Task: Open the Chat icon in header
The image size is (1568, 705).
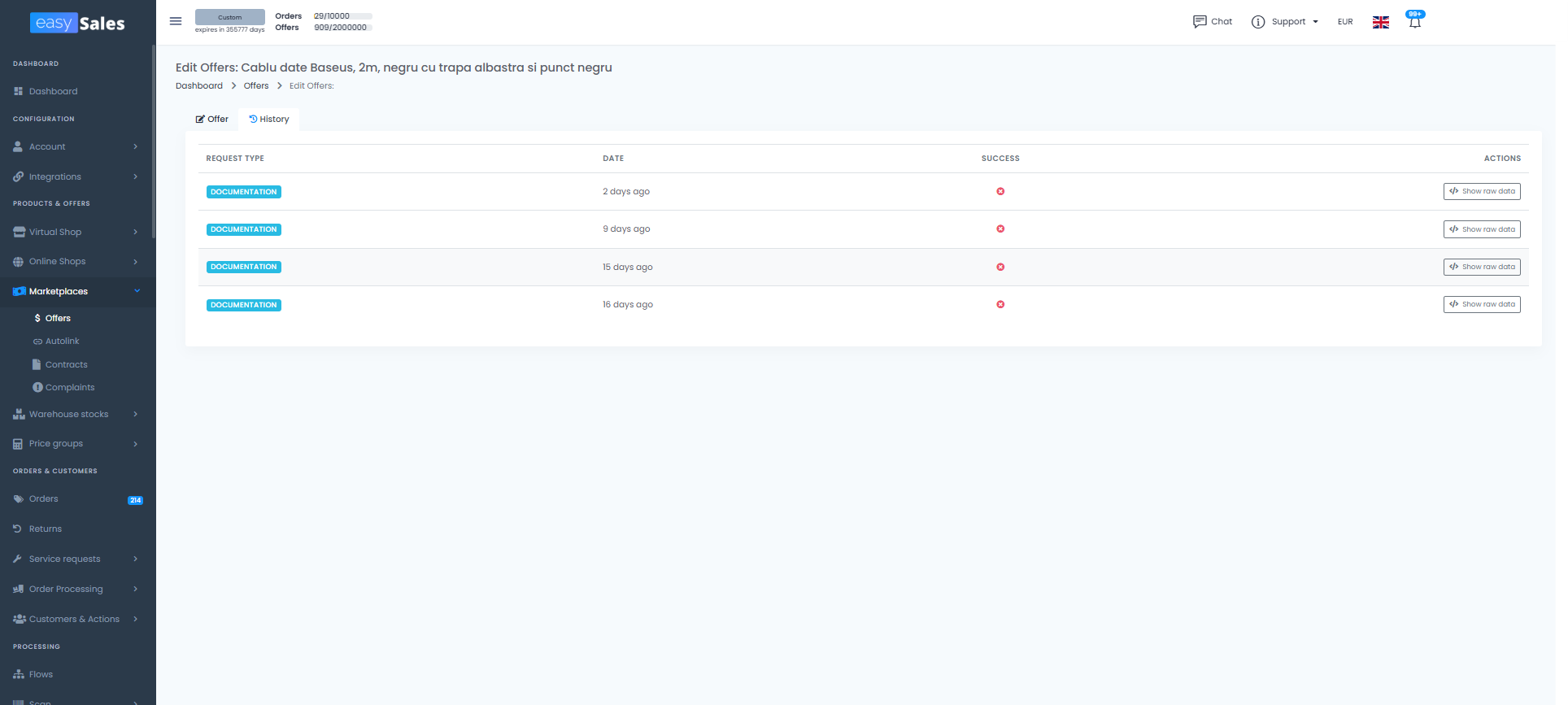Action: (x=1200, y=22)
